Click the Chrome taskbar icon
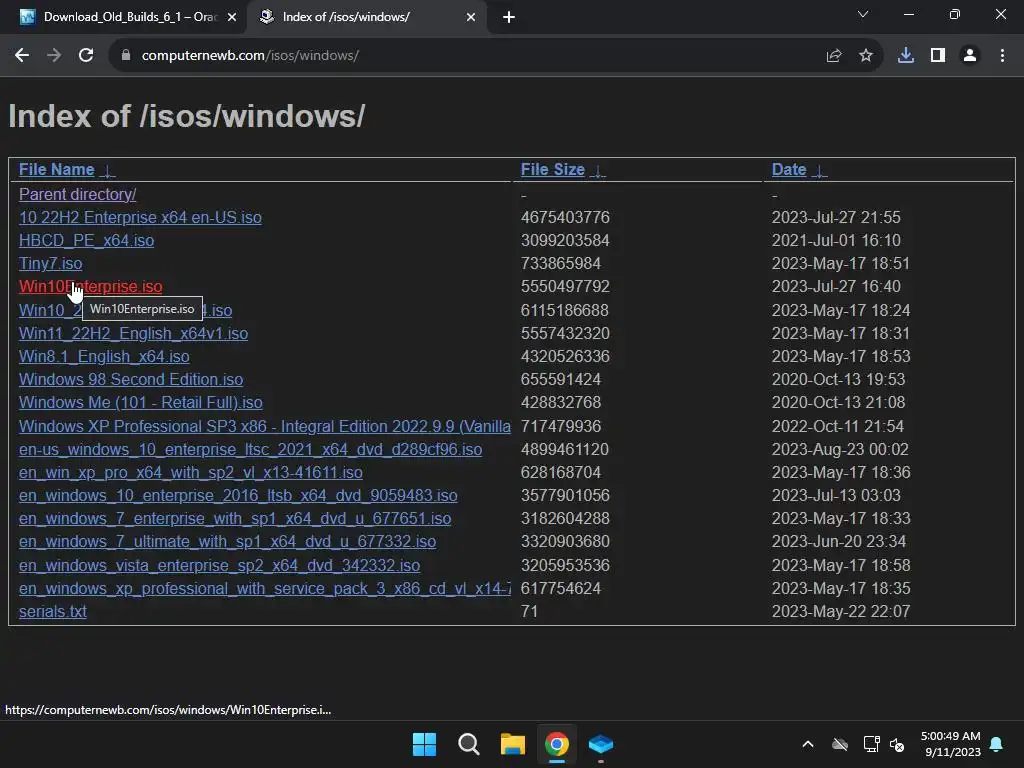 click(x=556, y=744)
